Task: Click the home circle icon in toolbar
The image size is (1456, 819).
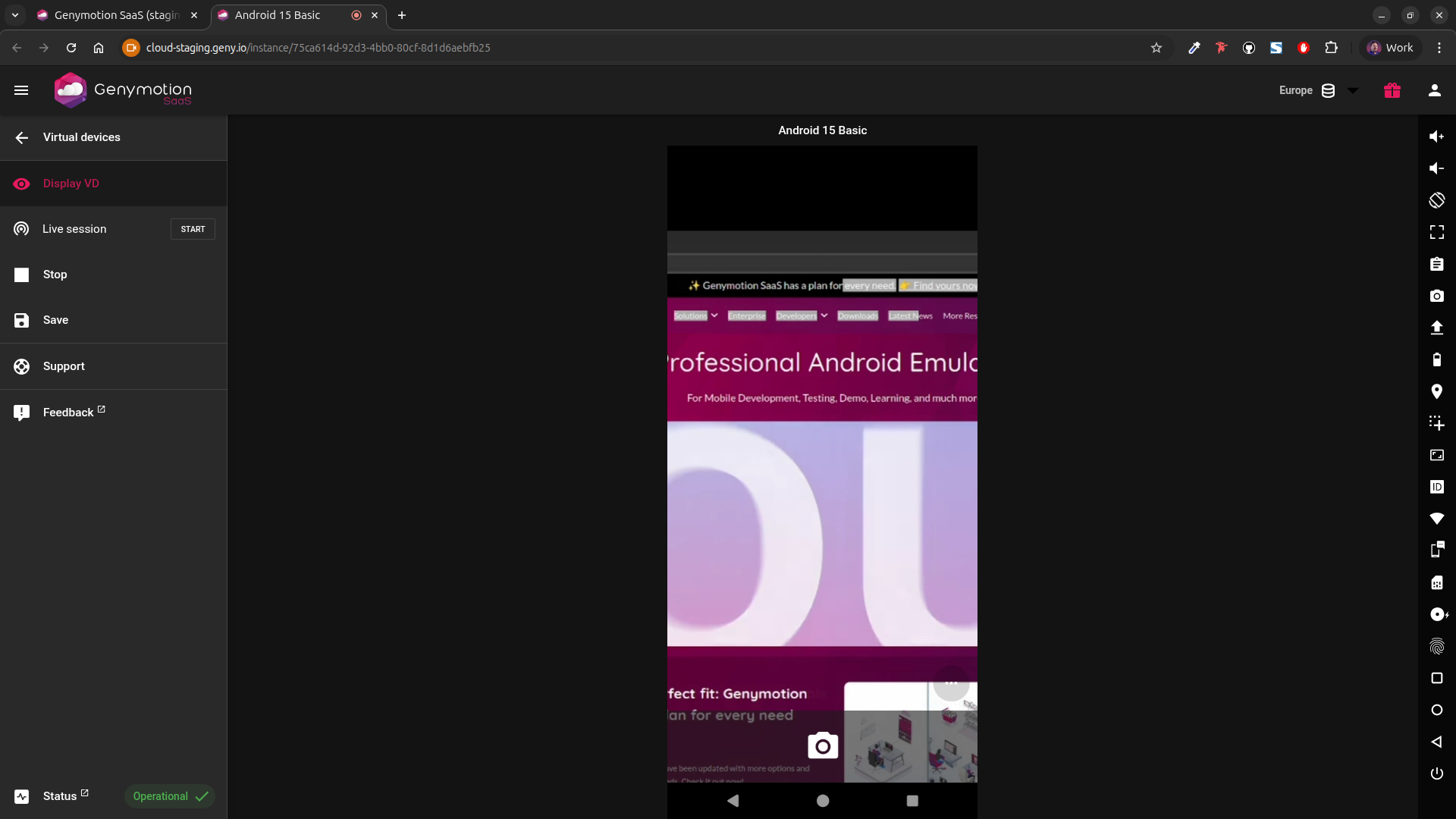Action: (1436, 710)
